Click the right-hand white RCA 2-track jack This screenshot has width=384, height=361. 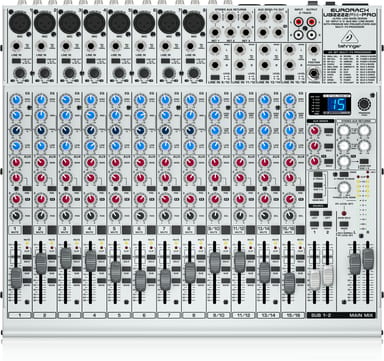coord(311,34)
